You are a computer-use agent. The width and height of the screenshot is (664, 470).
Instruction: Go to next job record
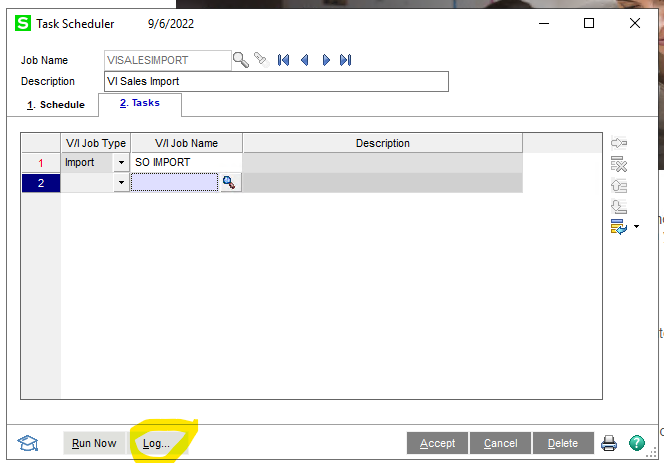(326, 60)
